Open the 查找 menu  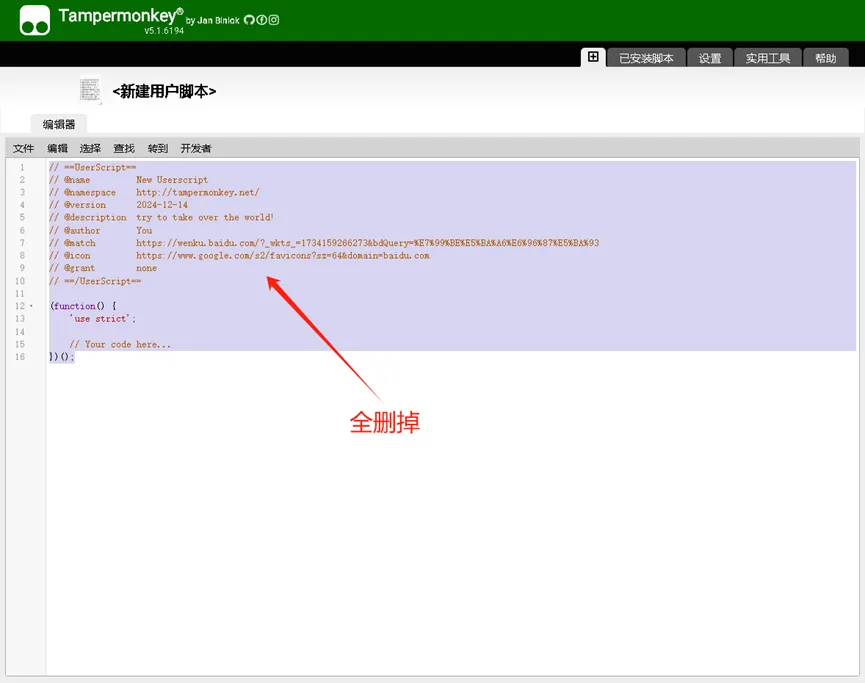(x=124, y=148)
